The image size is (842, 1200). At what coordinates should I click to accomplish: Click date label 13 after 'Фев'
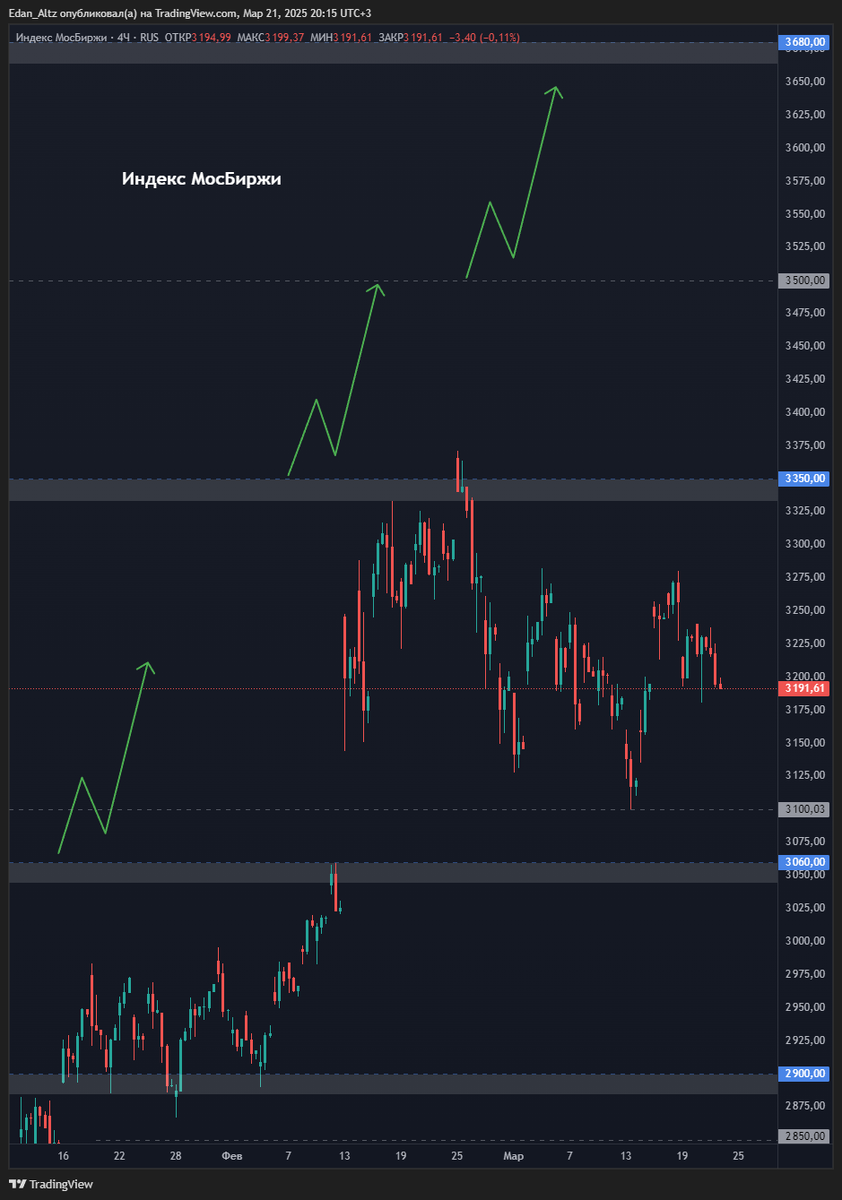point(345,1157)
